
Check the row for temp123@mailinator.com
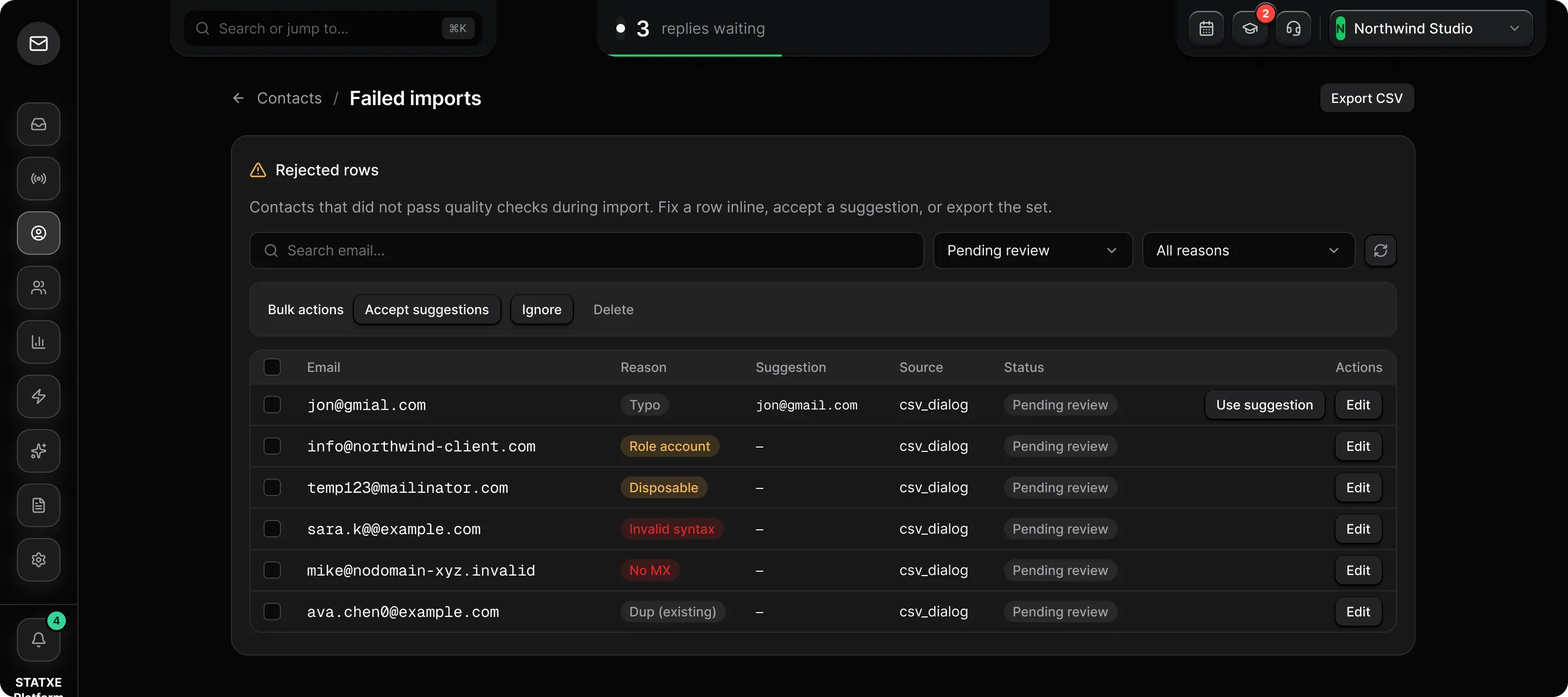click(272, 487)
